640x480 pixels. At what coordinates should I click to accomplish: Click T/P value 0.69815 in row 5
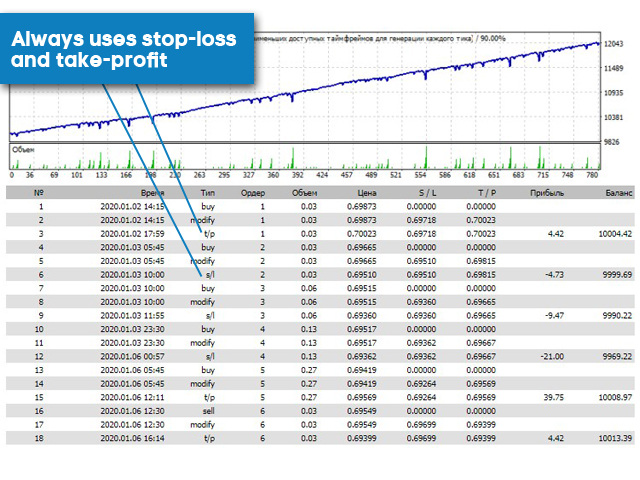481,261
